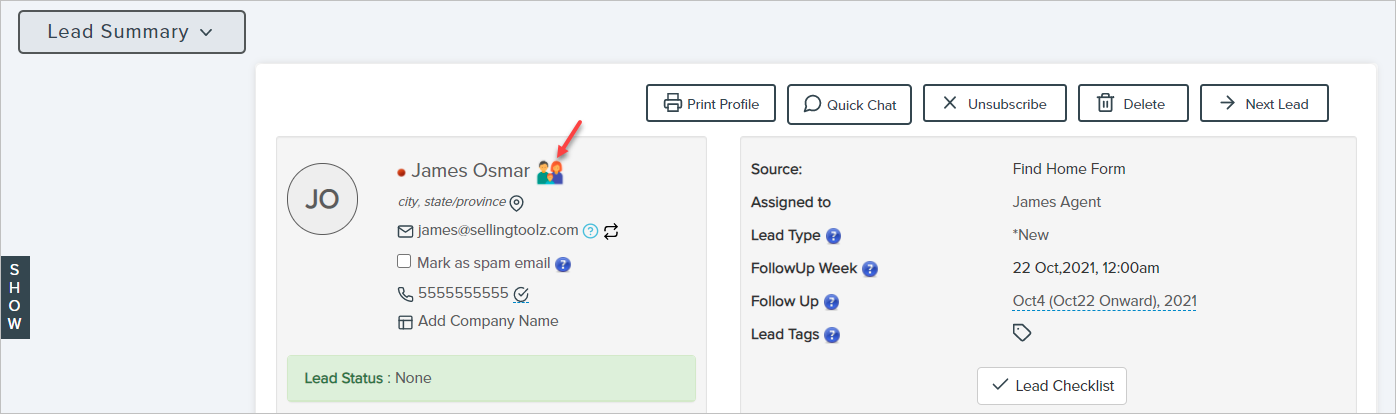Delete the lead
Image resolution: width=1396 pixels, height=414 pixels.
(1133, 104)
